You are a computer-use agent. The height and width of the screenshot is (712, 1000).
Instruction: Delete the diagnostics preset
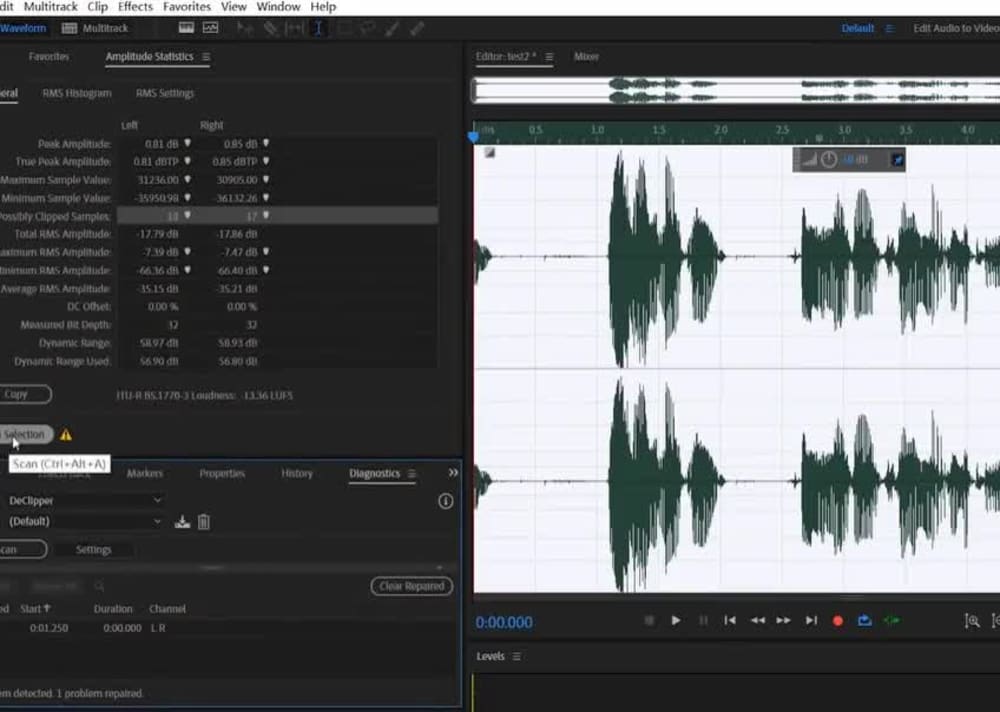203,522
